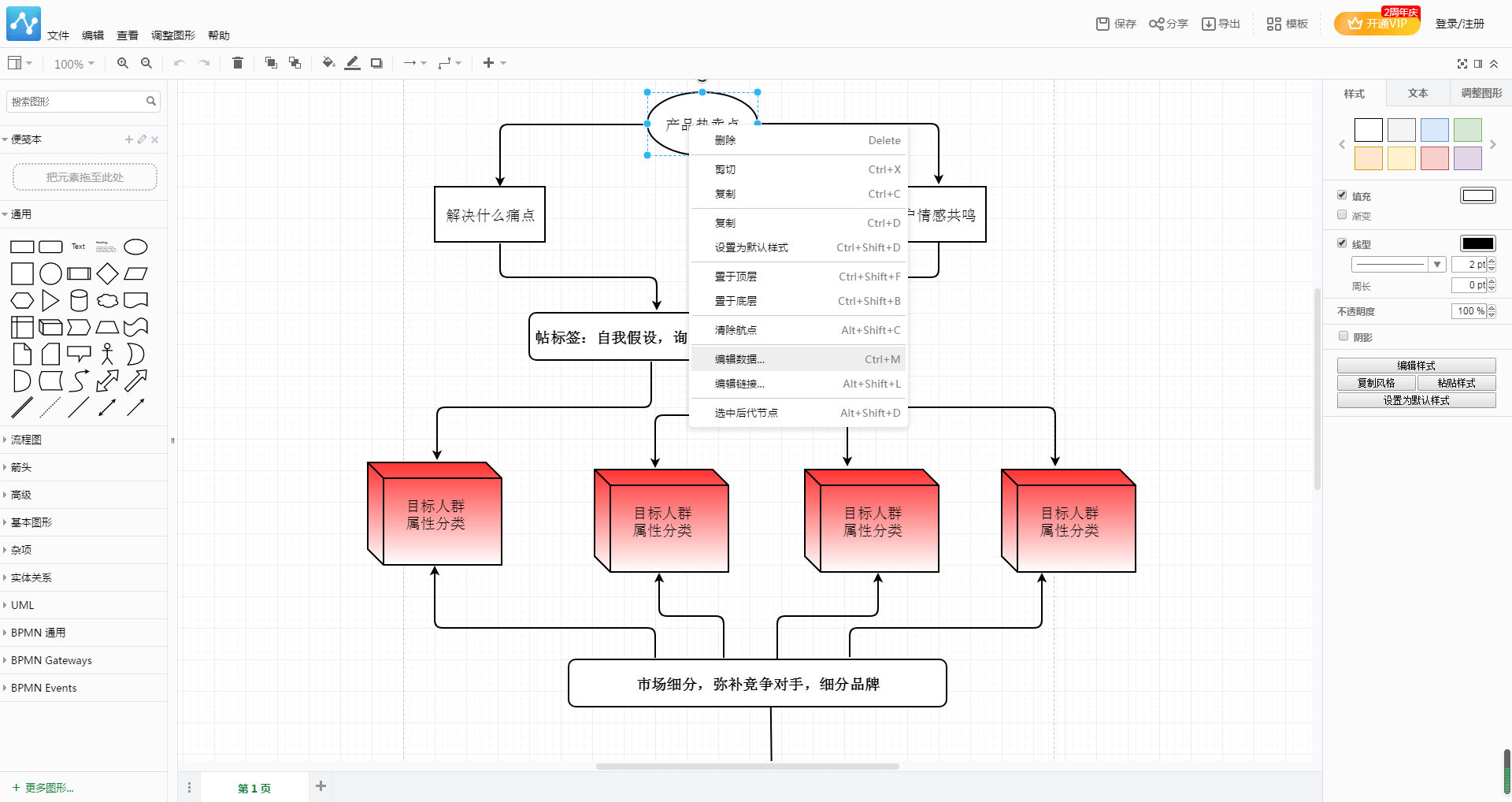Click the fill color bucket icon
The height and width of the screenshot is (802, 1512).
329,63
